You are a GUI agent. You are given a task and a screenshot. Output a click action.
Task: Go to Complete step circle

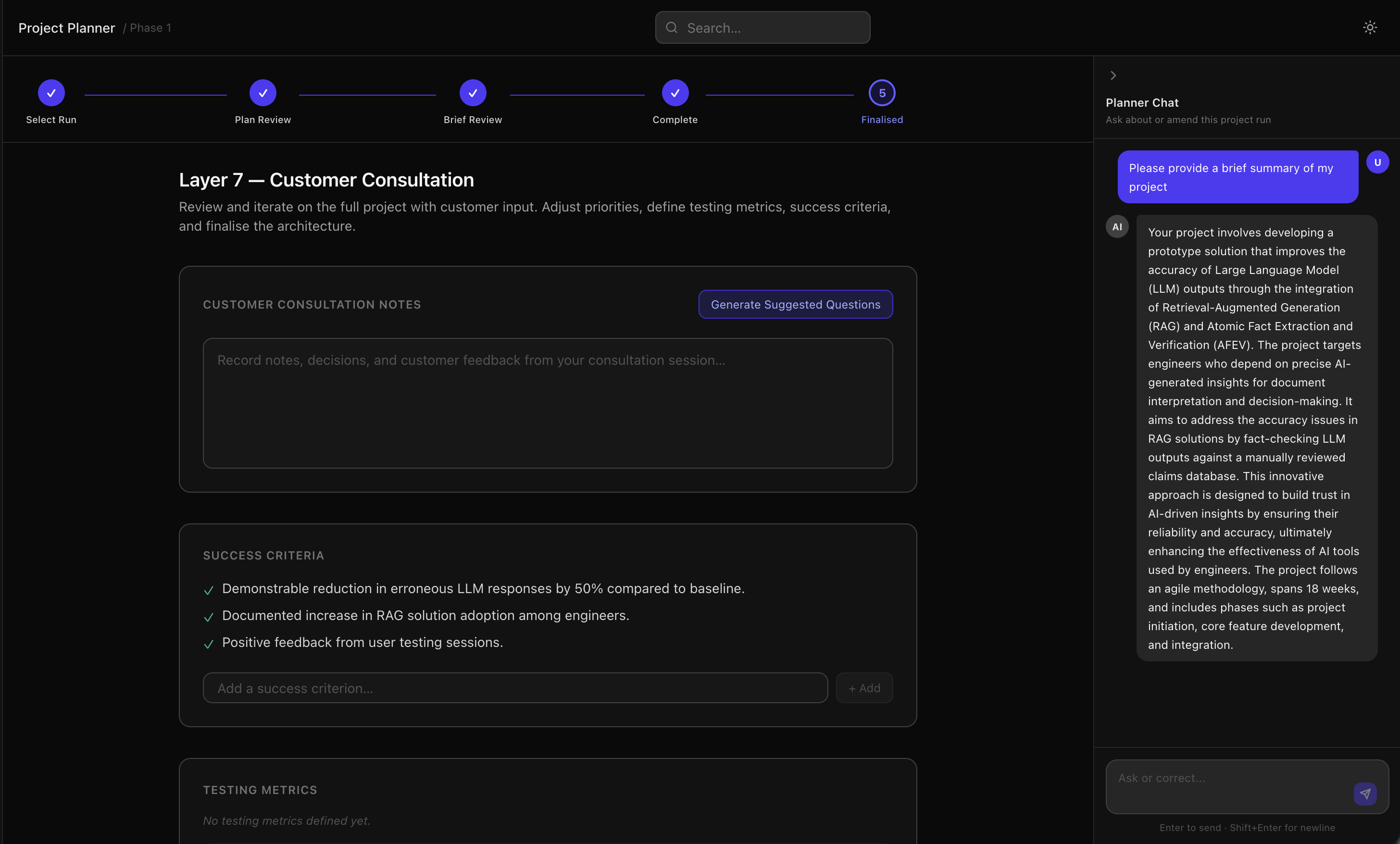[675, 93]
